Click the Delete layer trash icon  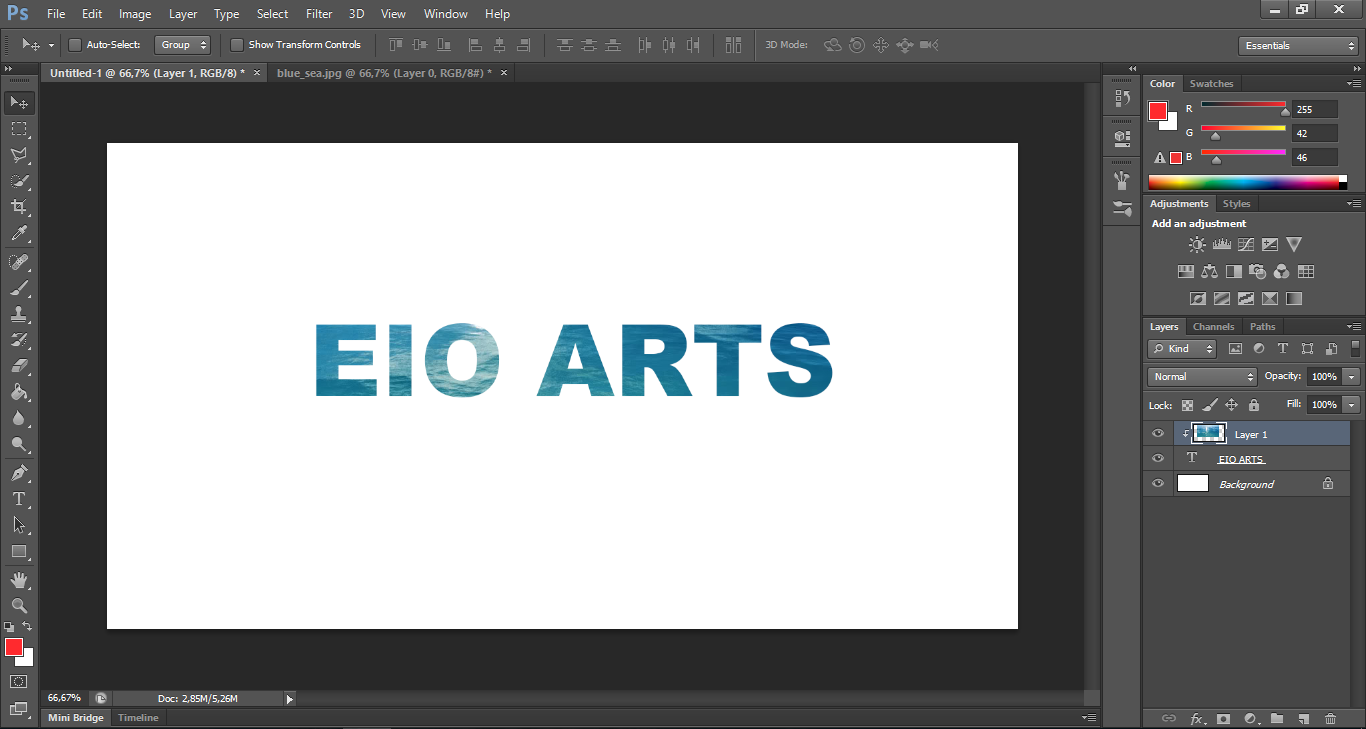click(1330, 718)
